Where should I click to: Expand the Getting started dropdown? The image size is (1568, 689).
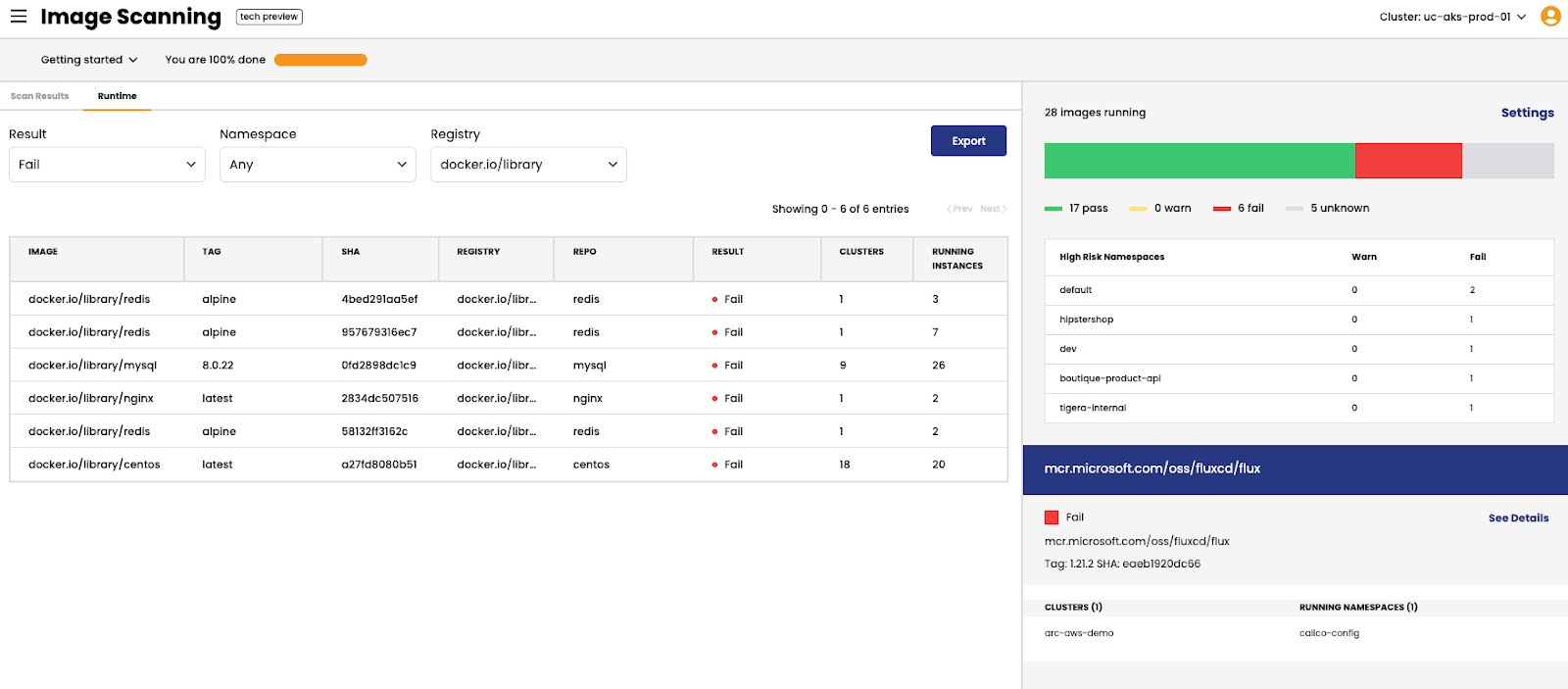(89, 60)
